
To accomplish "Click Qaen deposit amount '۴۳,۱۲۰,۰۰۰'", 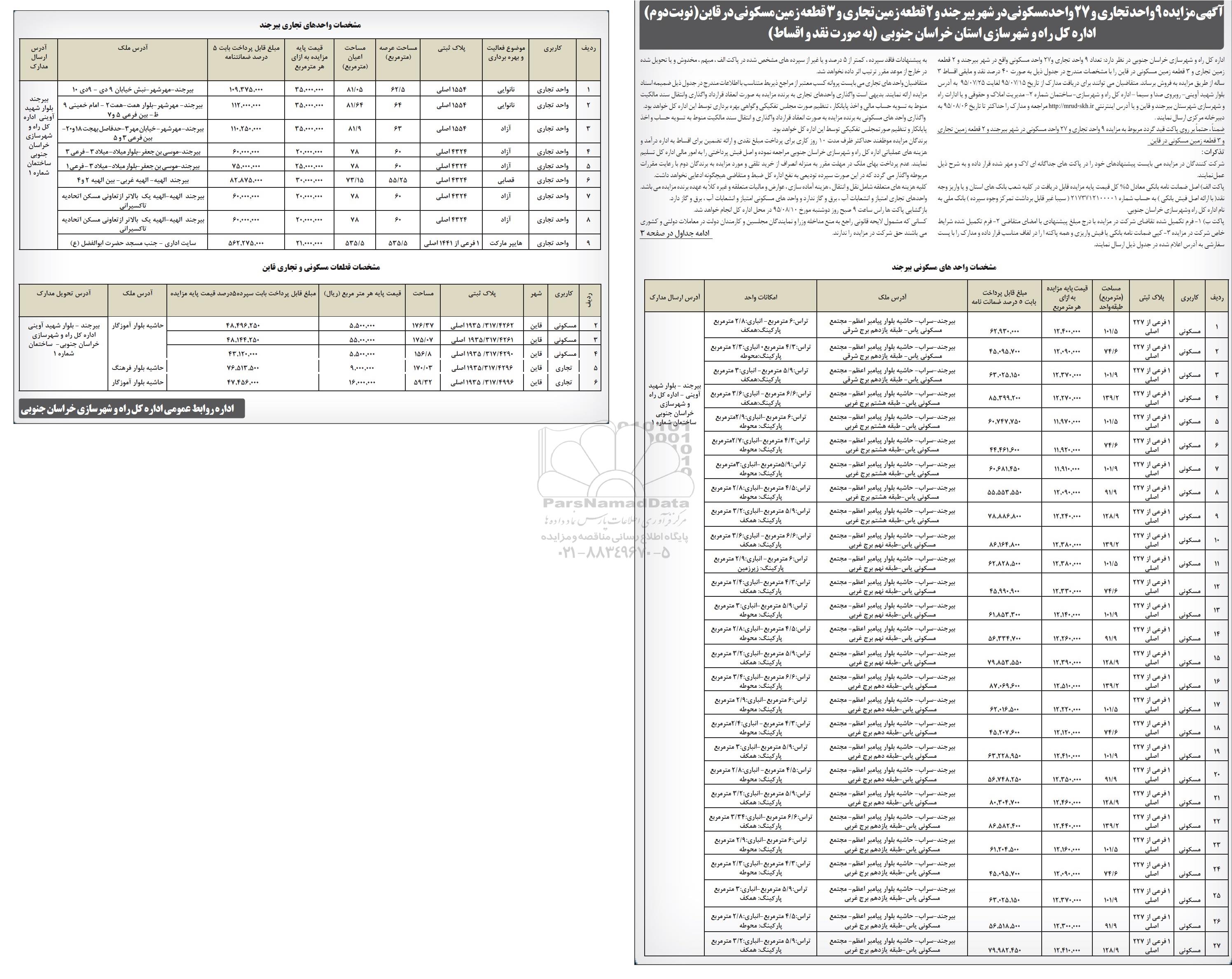I will coord(243,354).
